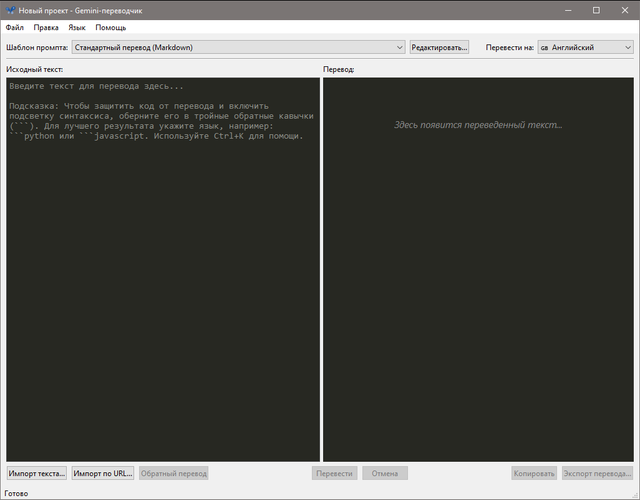Expand the Шаблон промпта dropdown

(238, 47)
